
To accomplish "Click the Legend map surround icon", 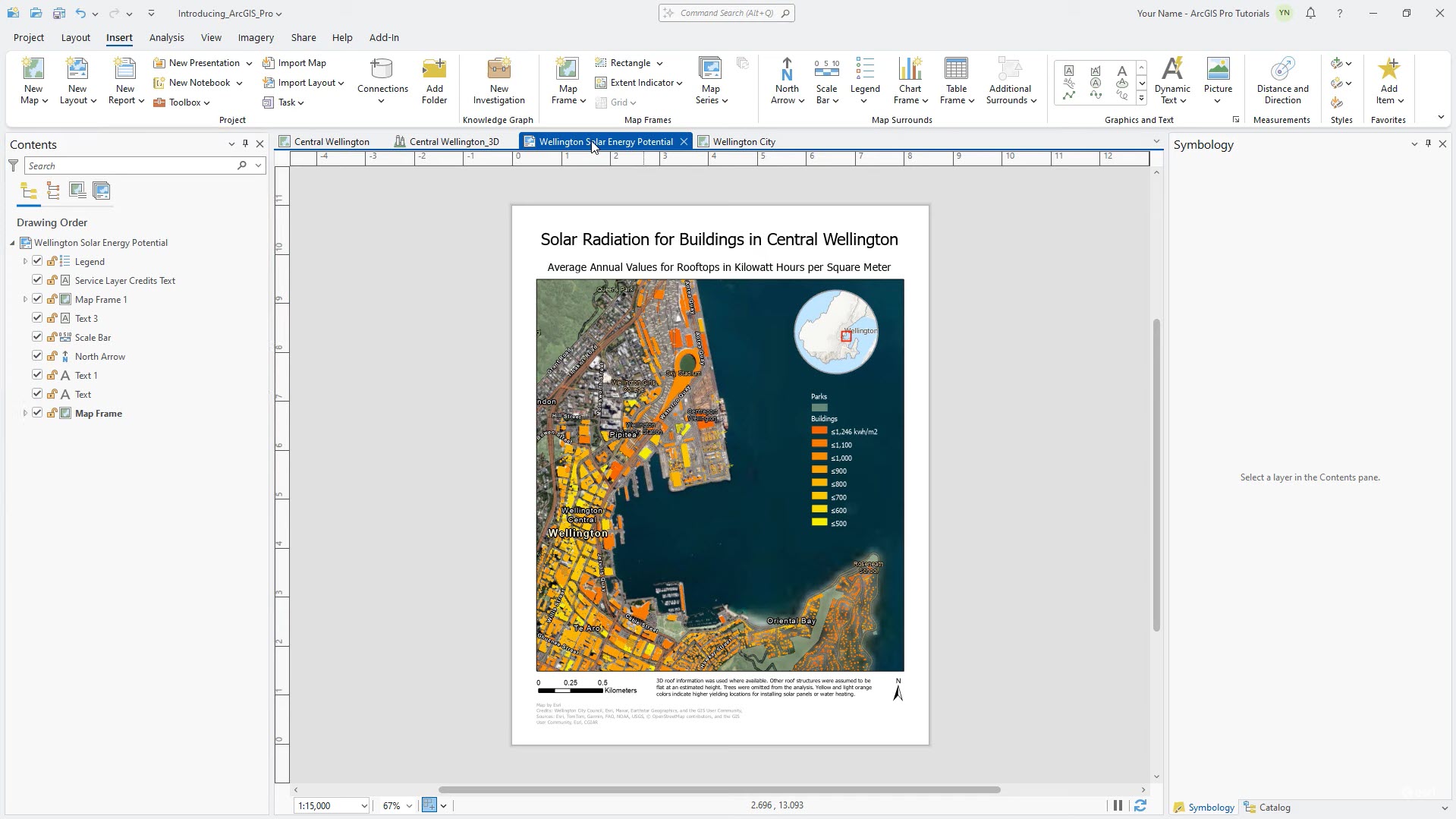I will pyautogui.click(x=864, y=70).
